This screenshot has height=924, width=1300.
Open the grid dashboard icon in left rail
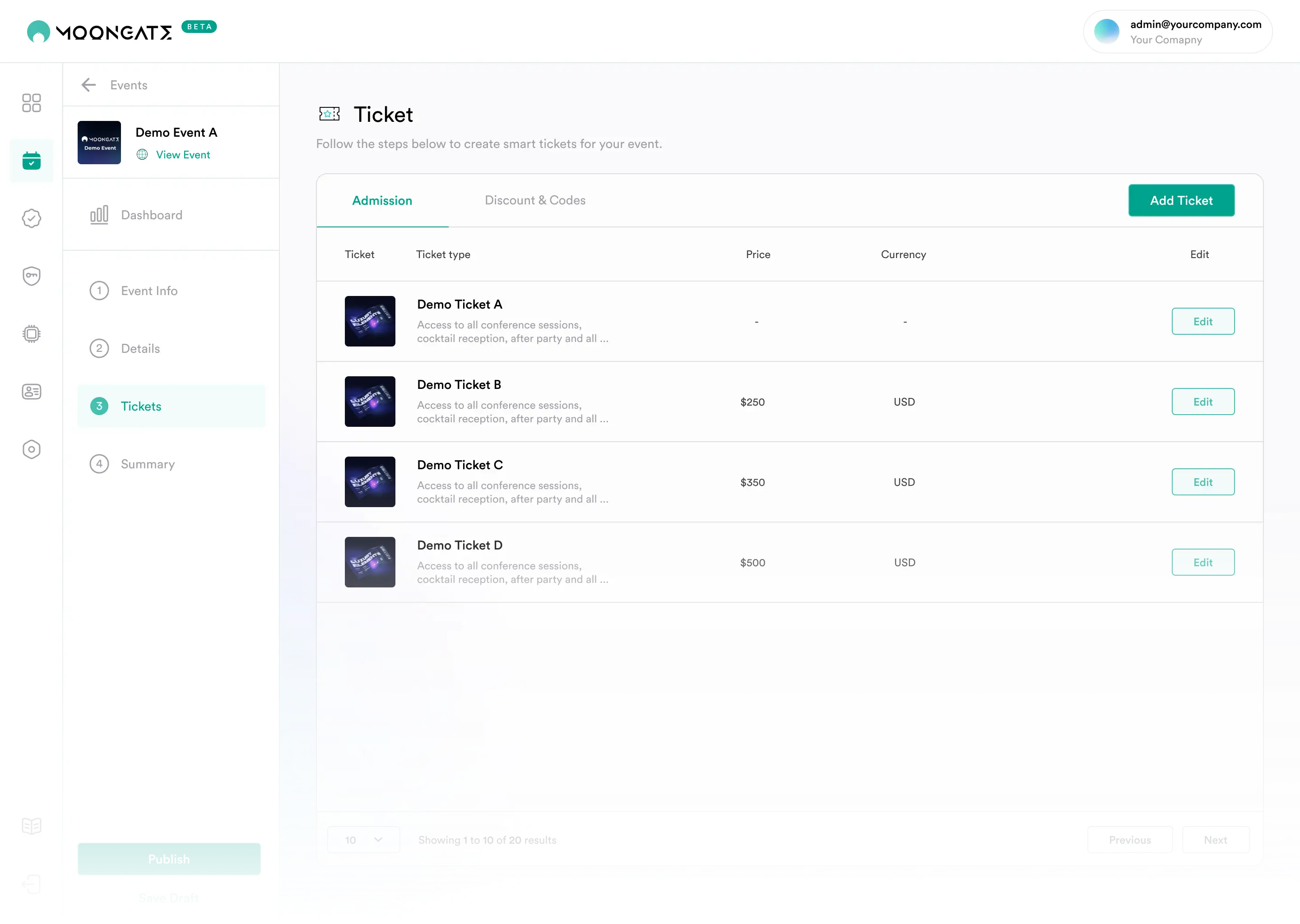coord(31,103)
